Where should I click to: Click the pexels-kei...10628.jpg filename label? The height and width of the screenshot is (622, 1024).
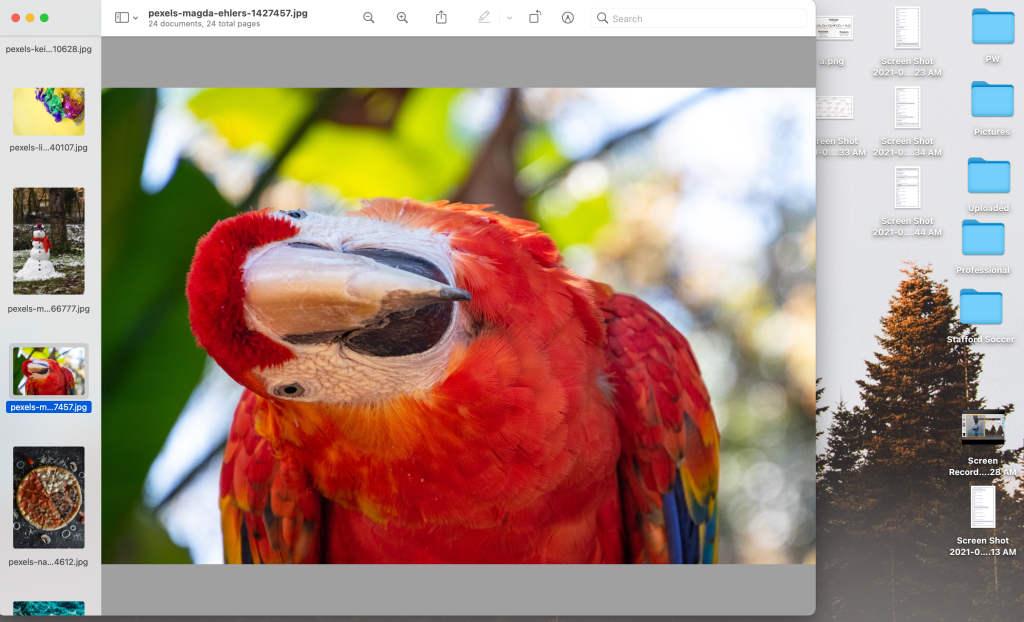point(49,49)
